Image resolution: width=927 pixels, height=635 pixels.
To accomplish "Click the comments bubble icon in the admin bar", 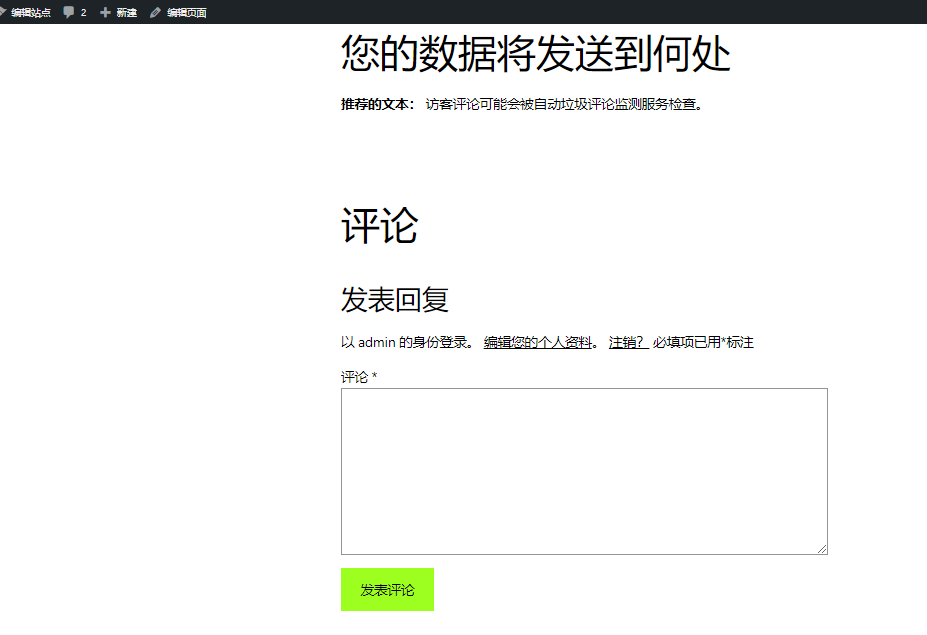I will tap(69, 12).
